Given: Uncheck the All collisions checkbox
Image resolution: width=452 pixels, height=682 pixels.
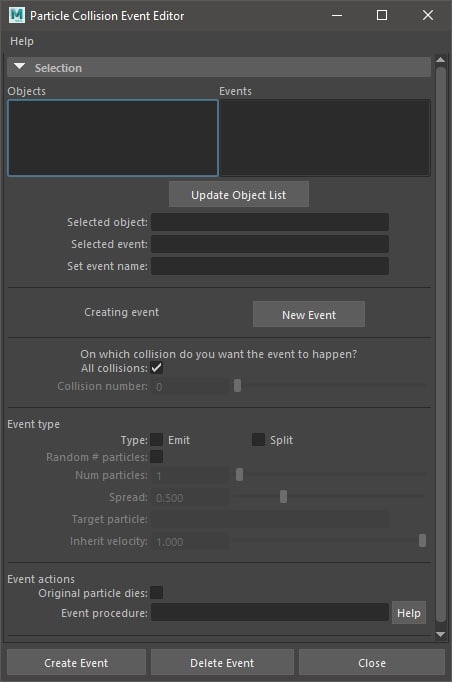Looking at the screenshot, I should (x=157, y=368).
